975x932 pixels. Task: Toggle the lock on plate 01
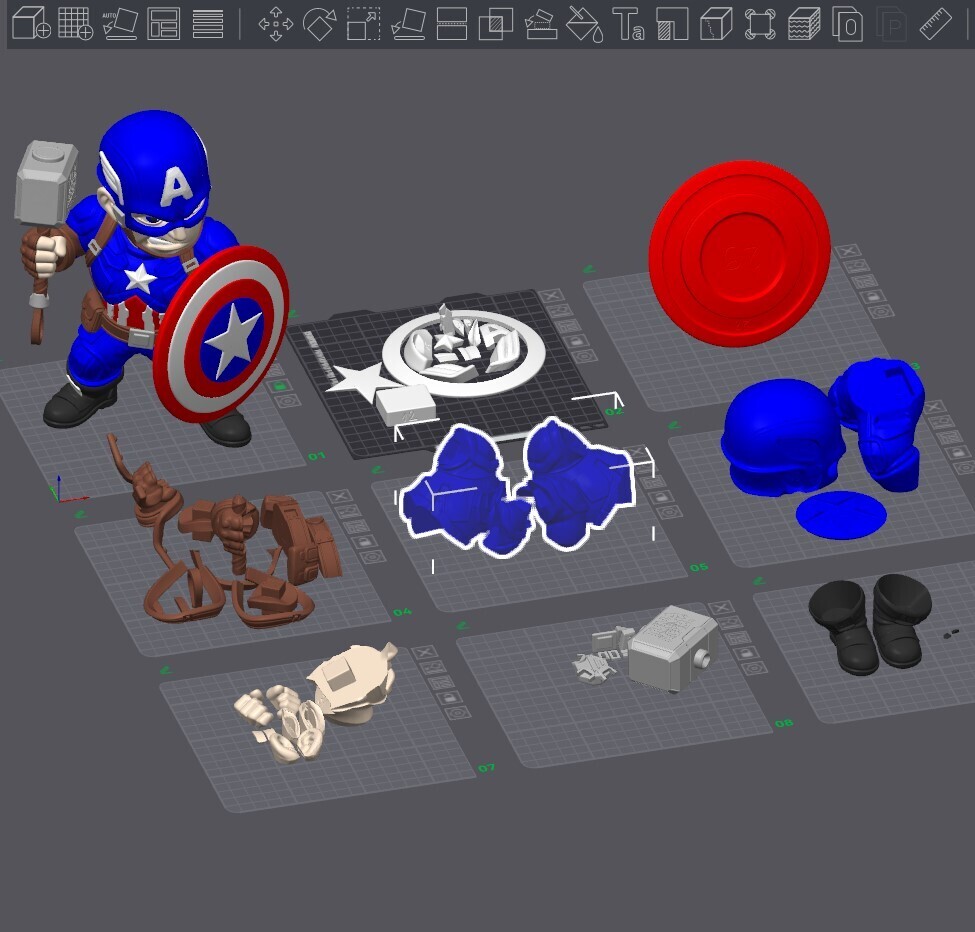pyautogui.click(x=280, y=386)
